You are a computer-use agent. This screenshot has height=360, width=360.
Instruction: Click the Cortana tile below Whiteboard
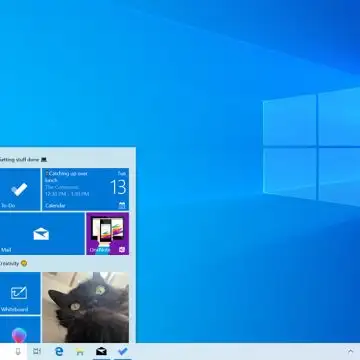click(20, 329)
